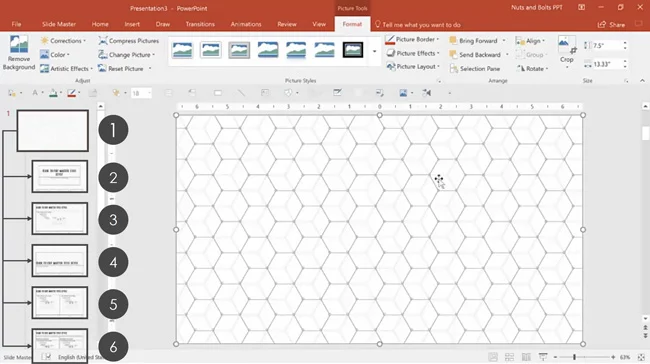
Task: Open the Size group dialog launcher
Action: [x=626, y=81]
